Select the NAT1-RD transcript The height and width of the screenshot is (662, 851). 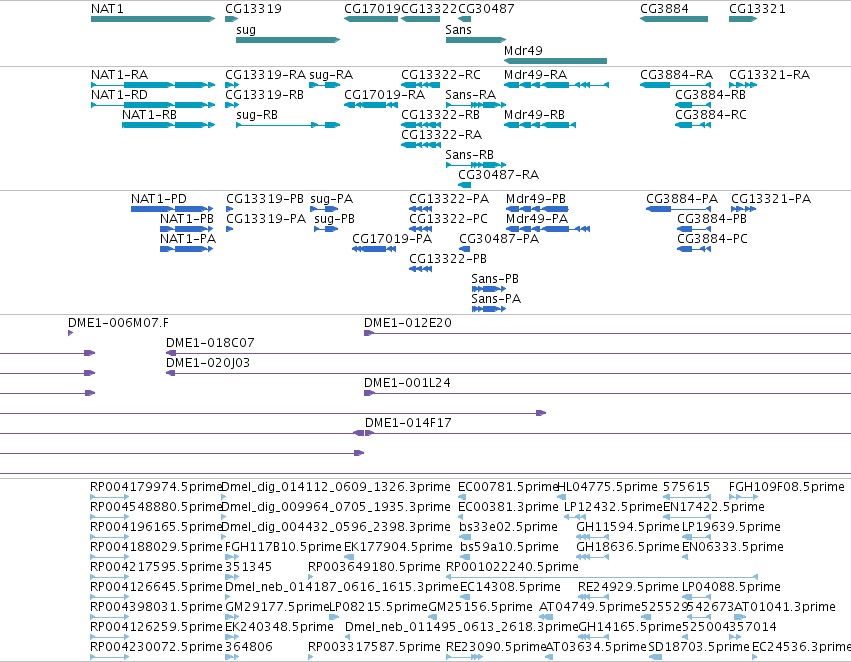pyautogui.click(x=153, y=105)
